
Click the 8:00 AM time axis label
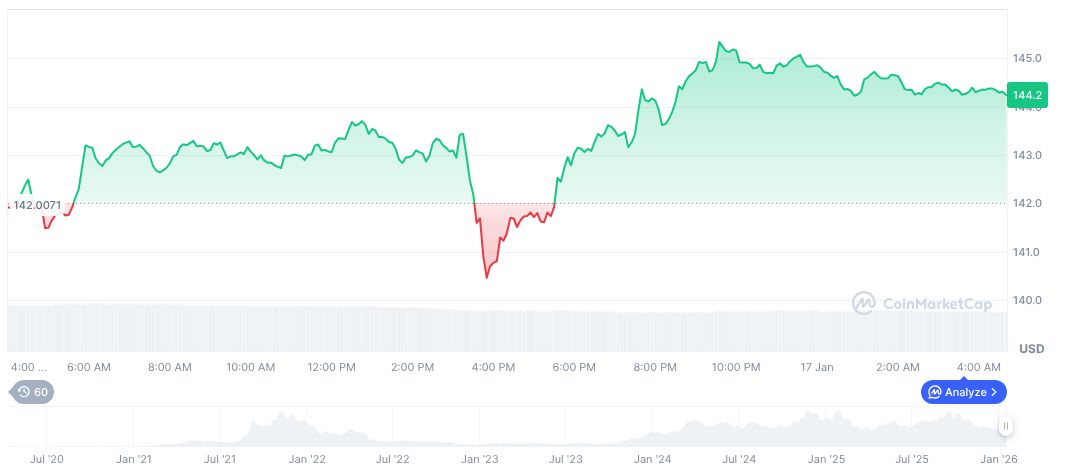169,367
